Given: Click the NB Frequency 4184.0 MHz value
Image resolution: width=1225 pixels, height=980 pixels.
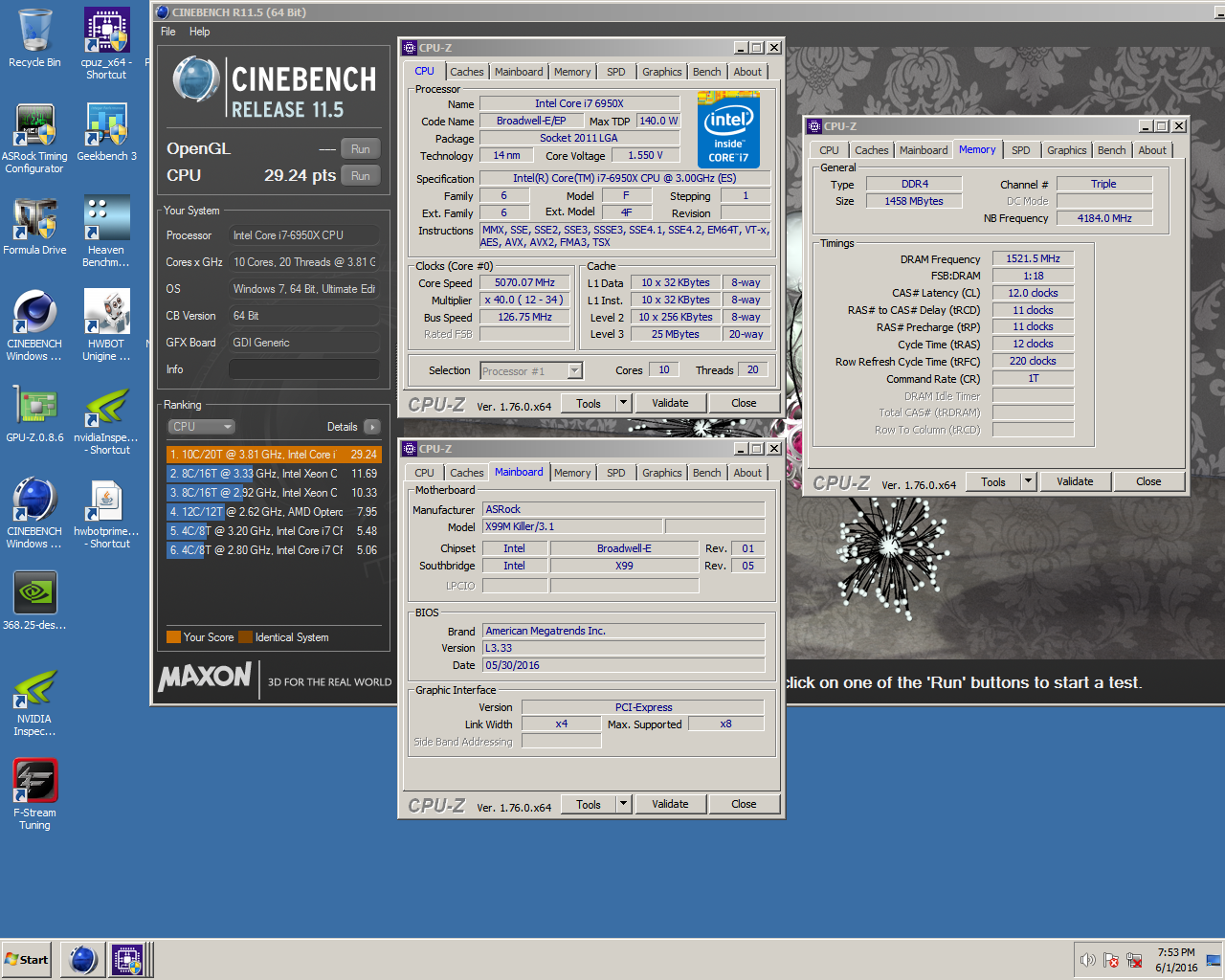Looking at the screenshot, I should [x=1104, y=218].
